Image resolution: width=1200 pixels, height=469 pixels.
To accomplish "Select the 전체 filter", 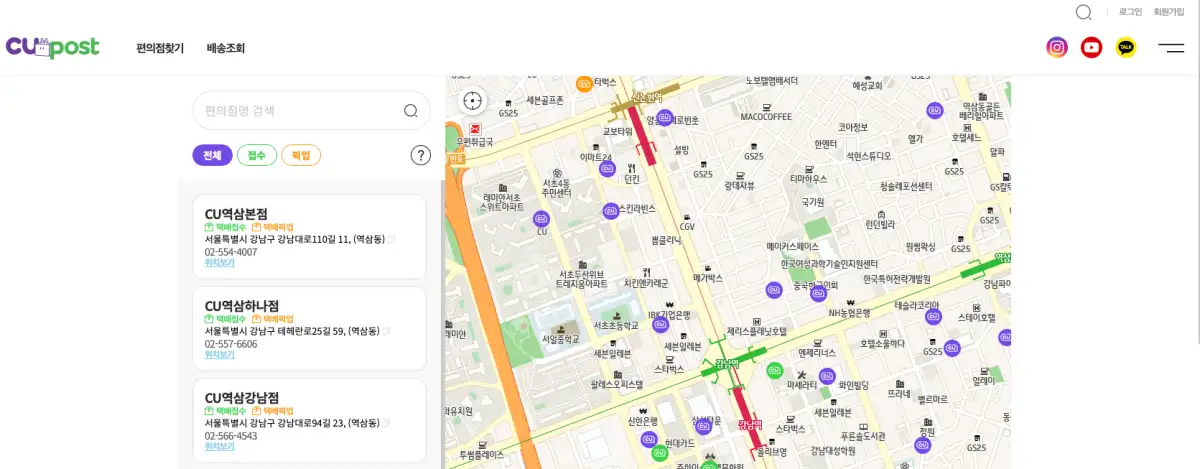I will [x=212, y=155].
